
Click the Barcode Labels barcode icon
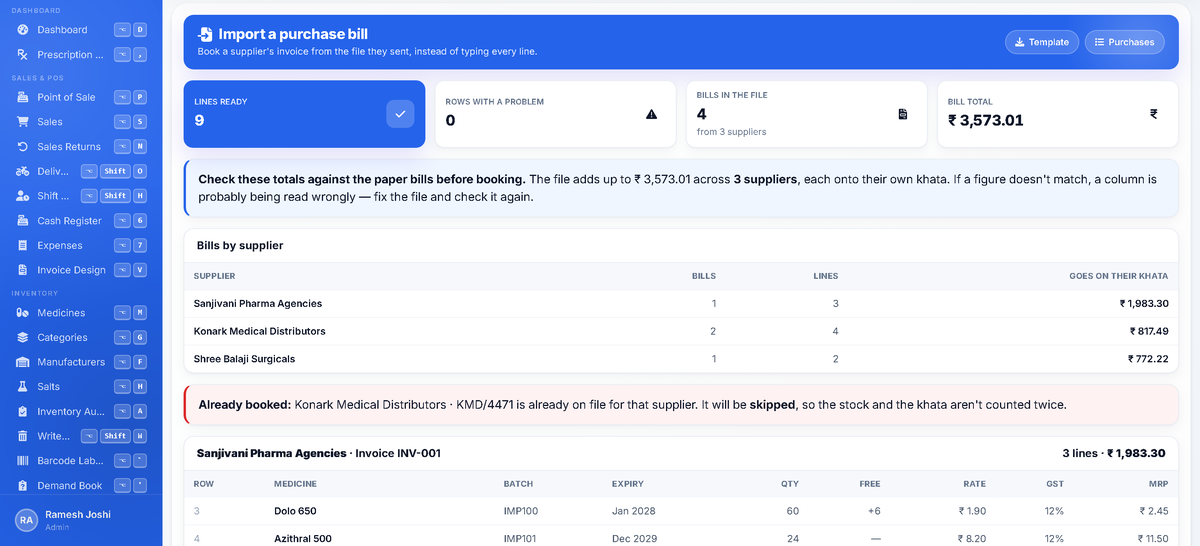point(23,461)
